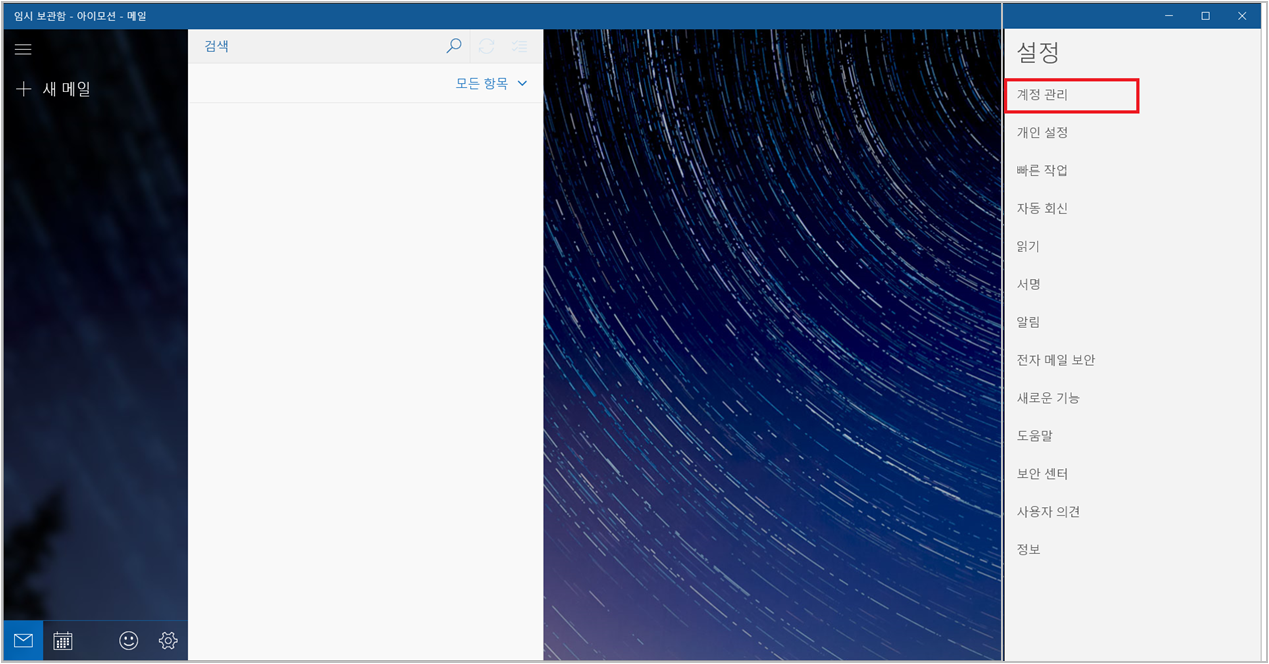1269x664 pixels.
Task: Maximize the Mail window
Action: click(1205, 16)
